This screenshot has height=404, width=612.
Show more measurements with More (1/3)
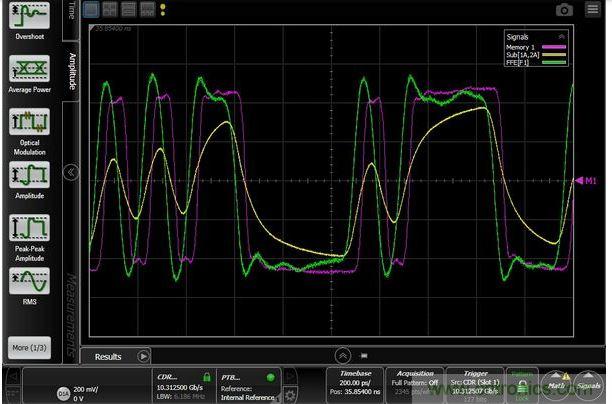tap(29, 347)
